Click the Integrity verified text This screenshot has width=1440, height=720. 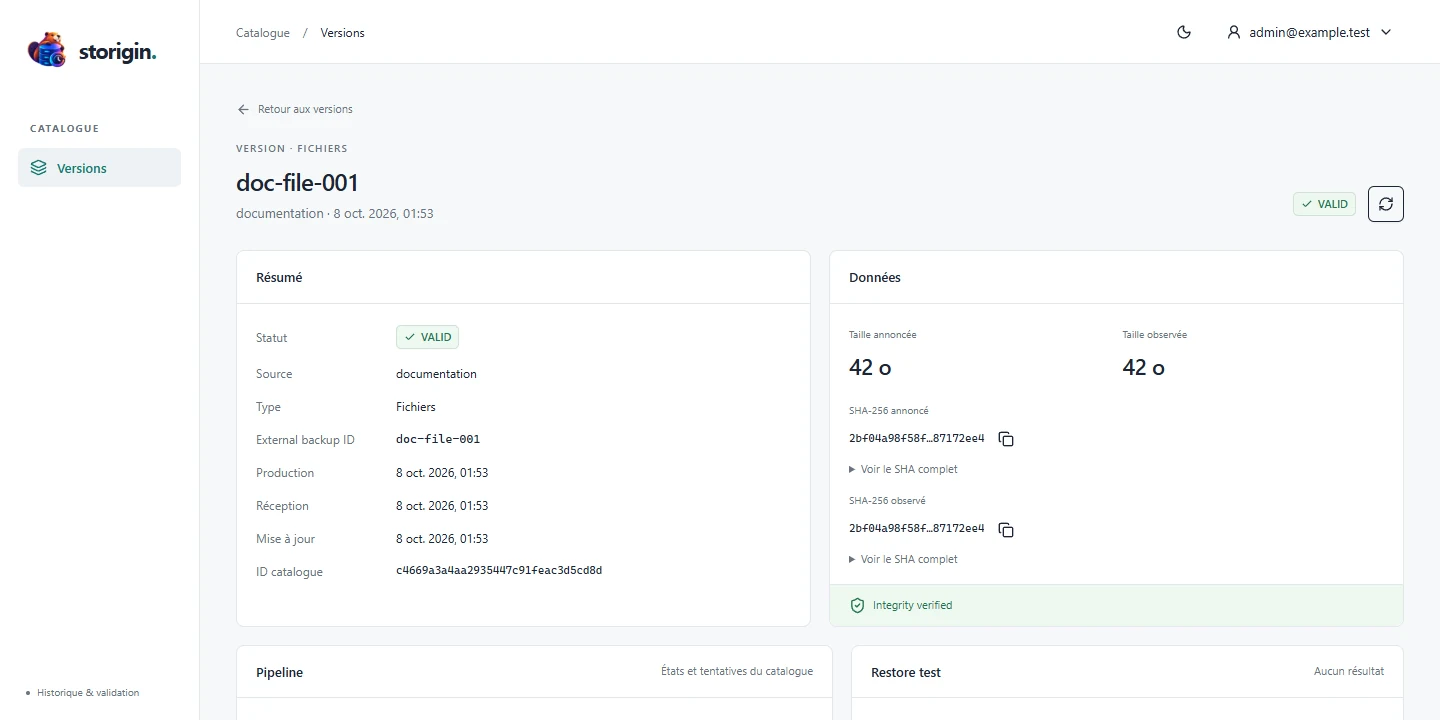(x=912, y=605)
